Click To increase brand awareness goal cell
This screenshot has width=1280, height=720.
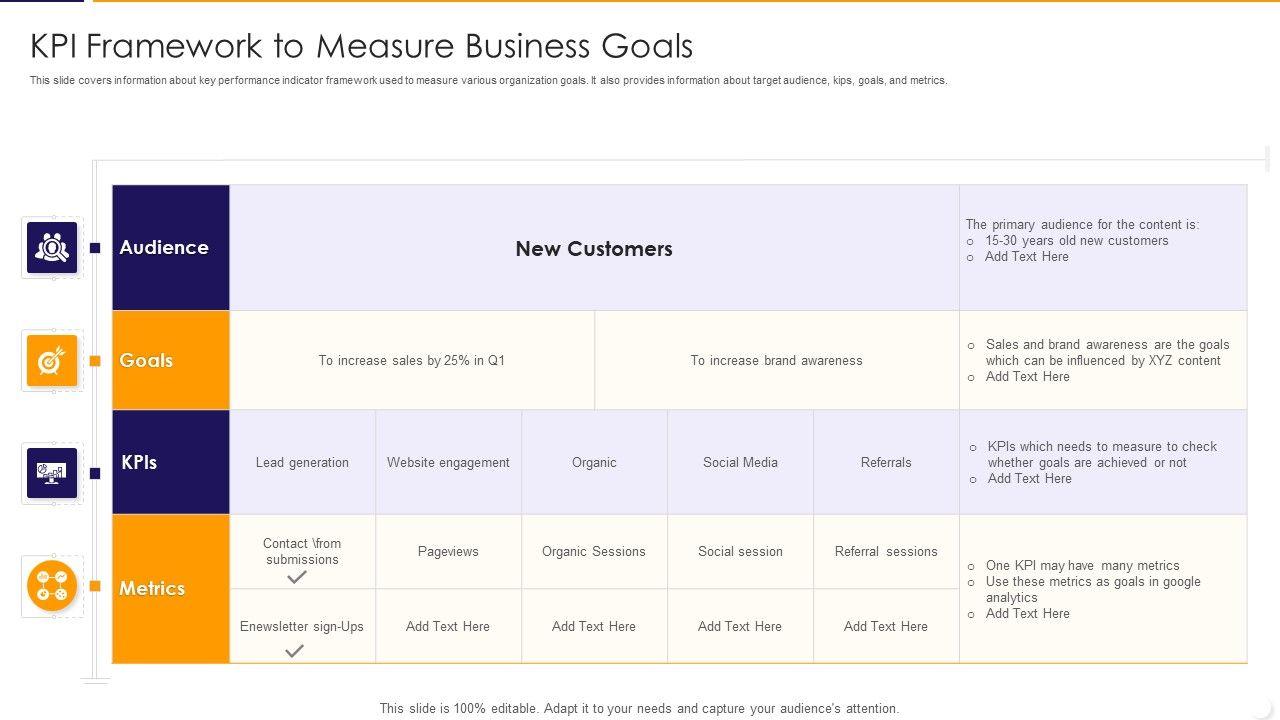point(776,361)
